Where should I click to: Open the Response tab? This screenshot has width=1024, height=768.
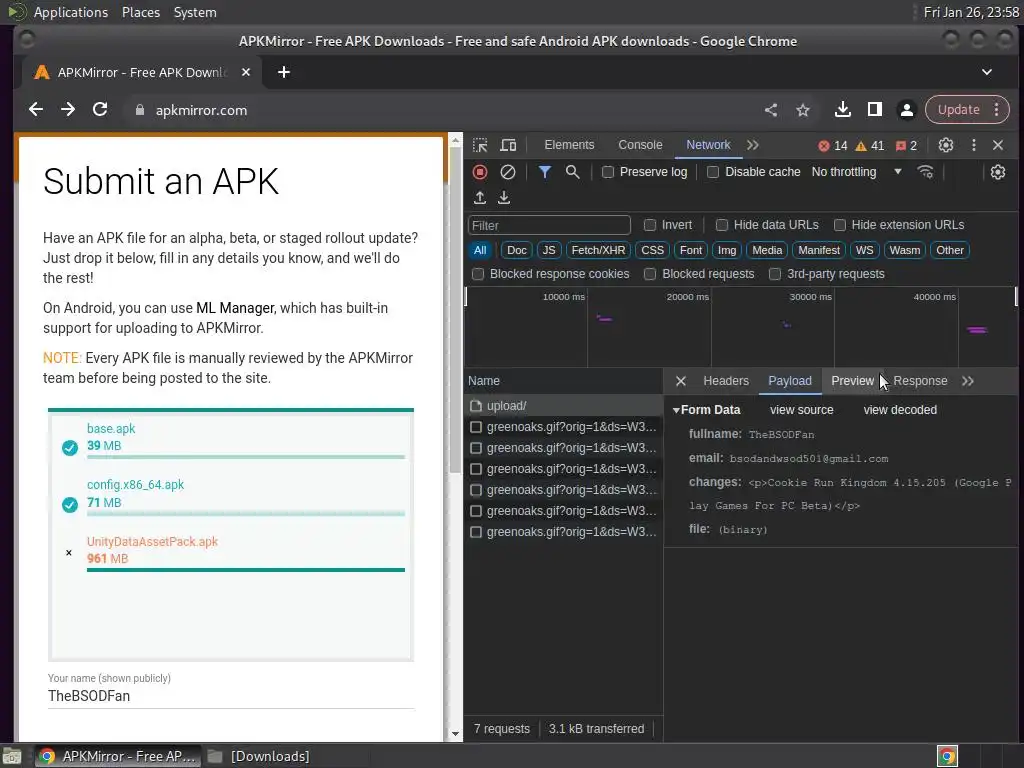(x=920, y=381)
